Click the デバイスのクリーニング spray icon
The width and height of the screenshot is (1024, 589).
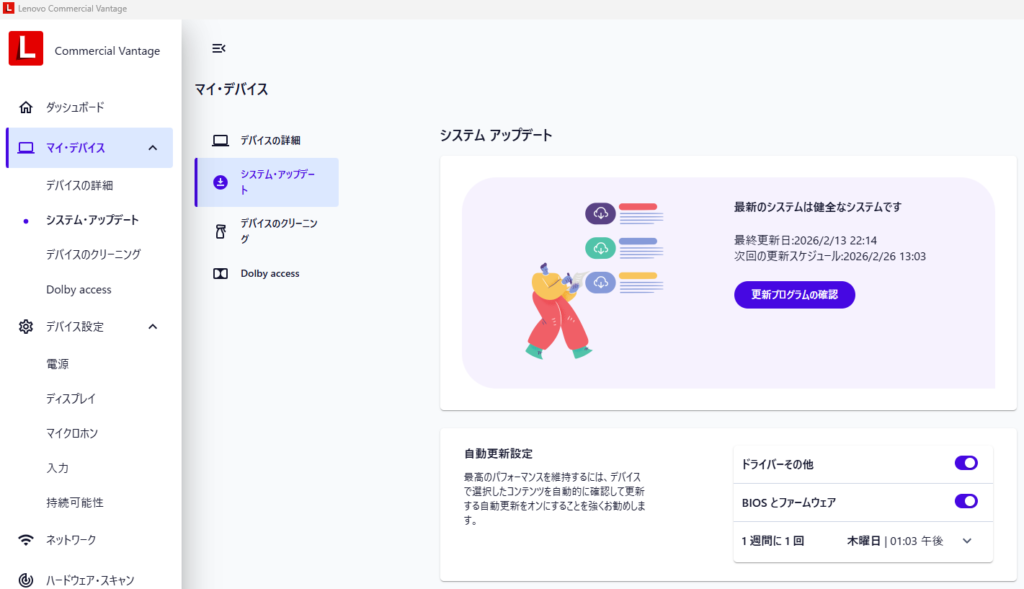[220, 231]
